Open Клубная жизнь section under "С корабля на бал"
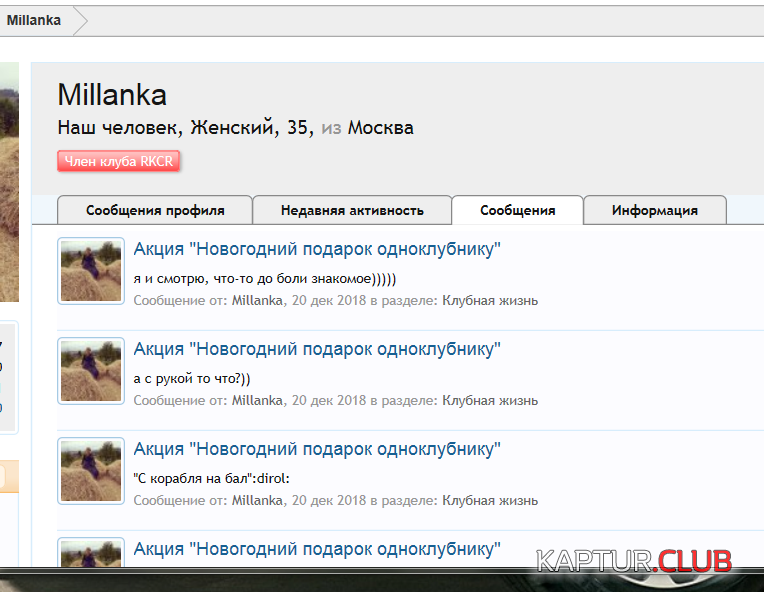 point(490,501)
